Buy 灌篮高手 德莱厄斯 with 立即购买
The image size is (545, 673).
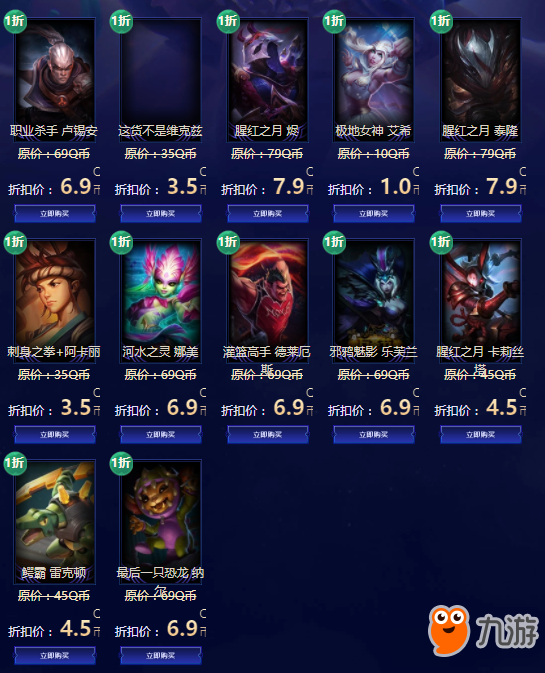267,434
